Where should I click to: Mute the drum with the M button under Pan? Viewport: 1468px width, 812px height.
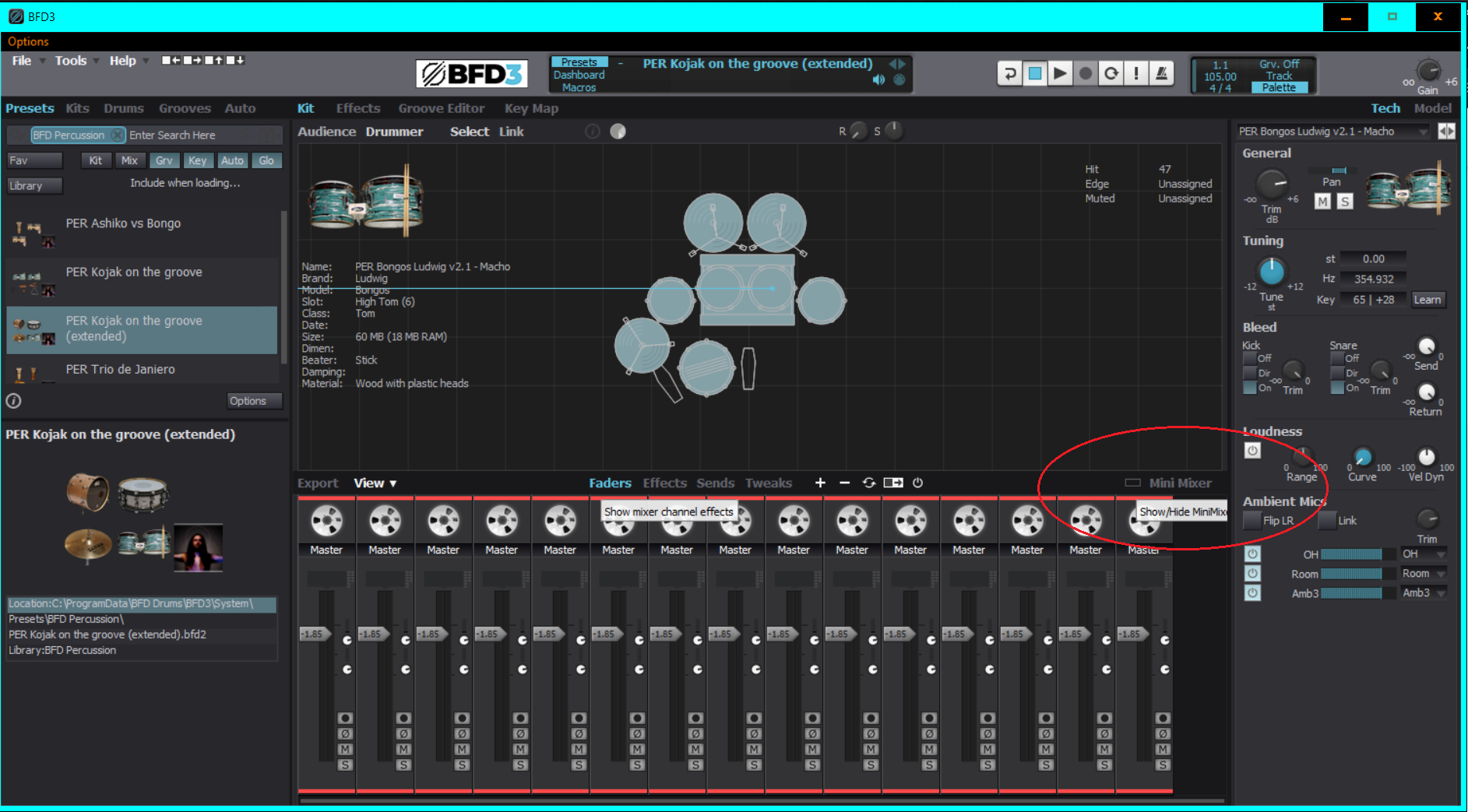coord(1322,202)
